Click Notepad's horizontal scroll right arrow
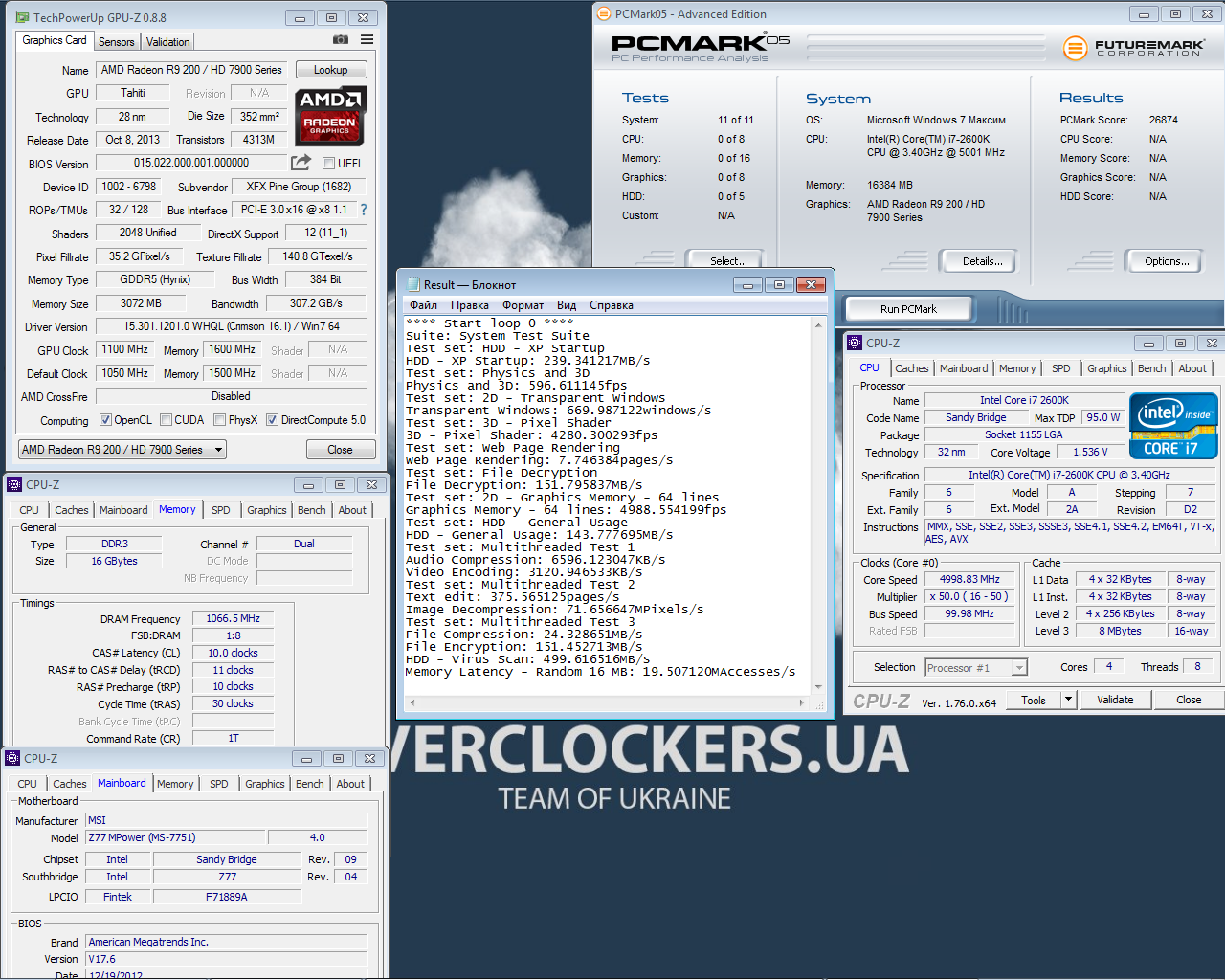1225x980 pixels. pyautogui.click(x=801, y=702)
